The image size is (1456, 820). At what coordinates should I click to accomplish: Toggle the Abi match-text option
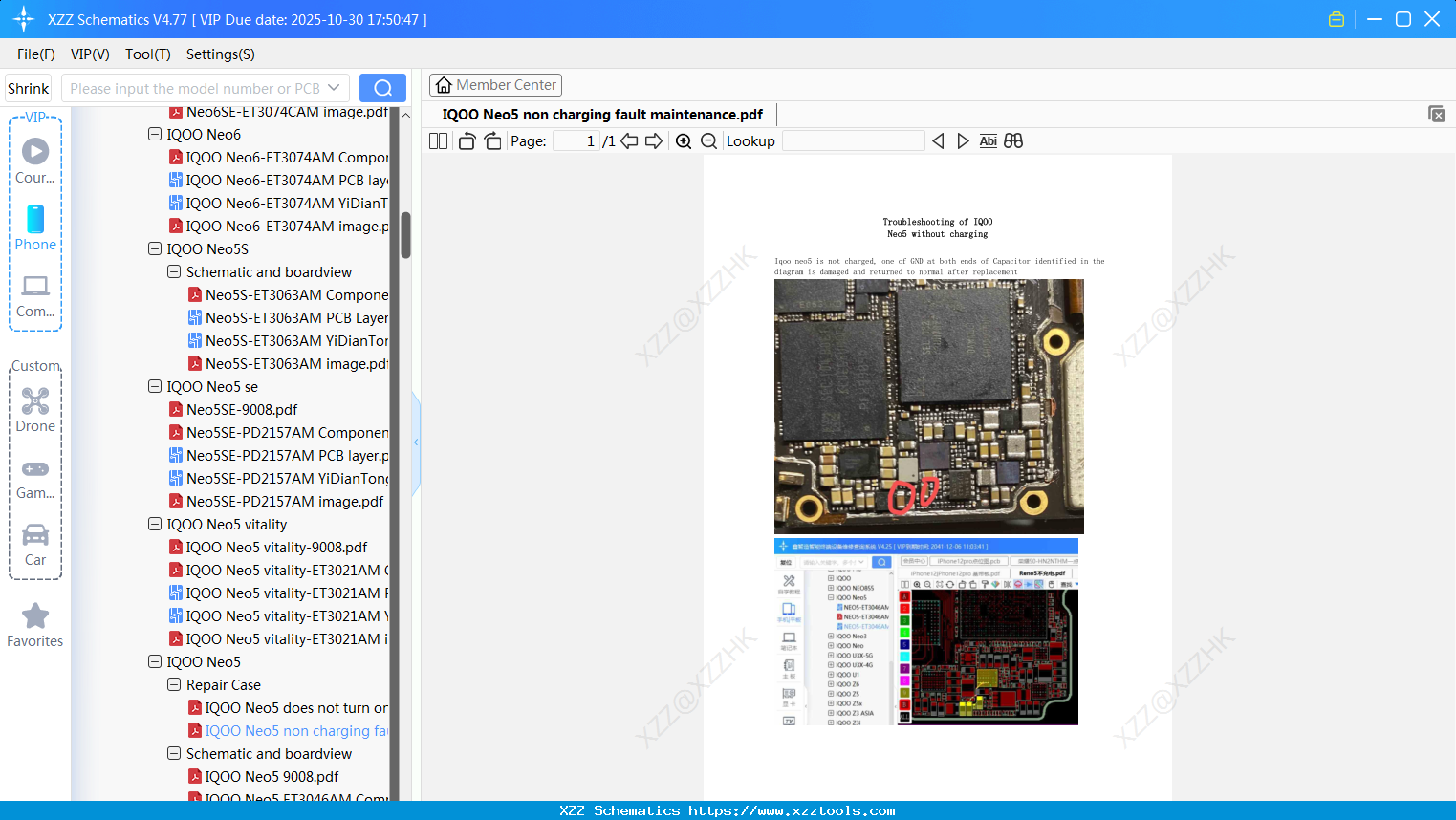988,141
